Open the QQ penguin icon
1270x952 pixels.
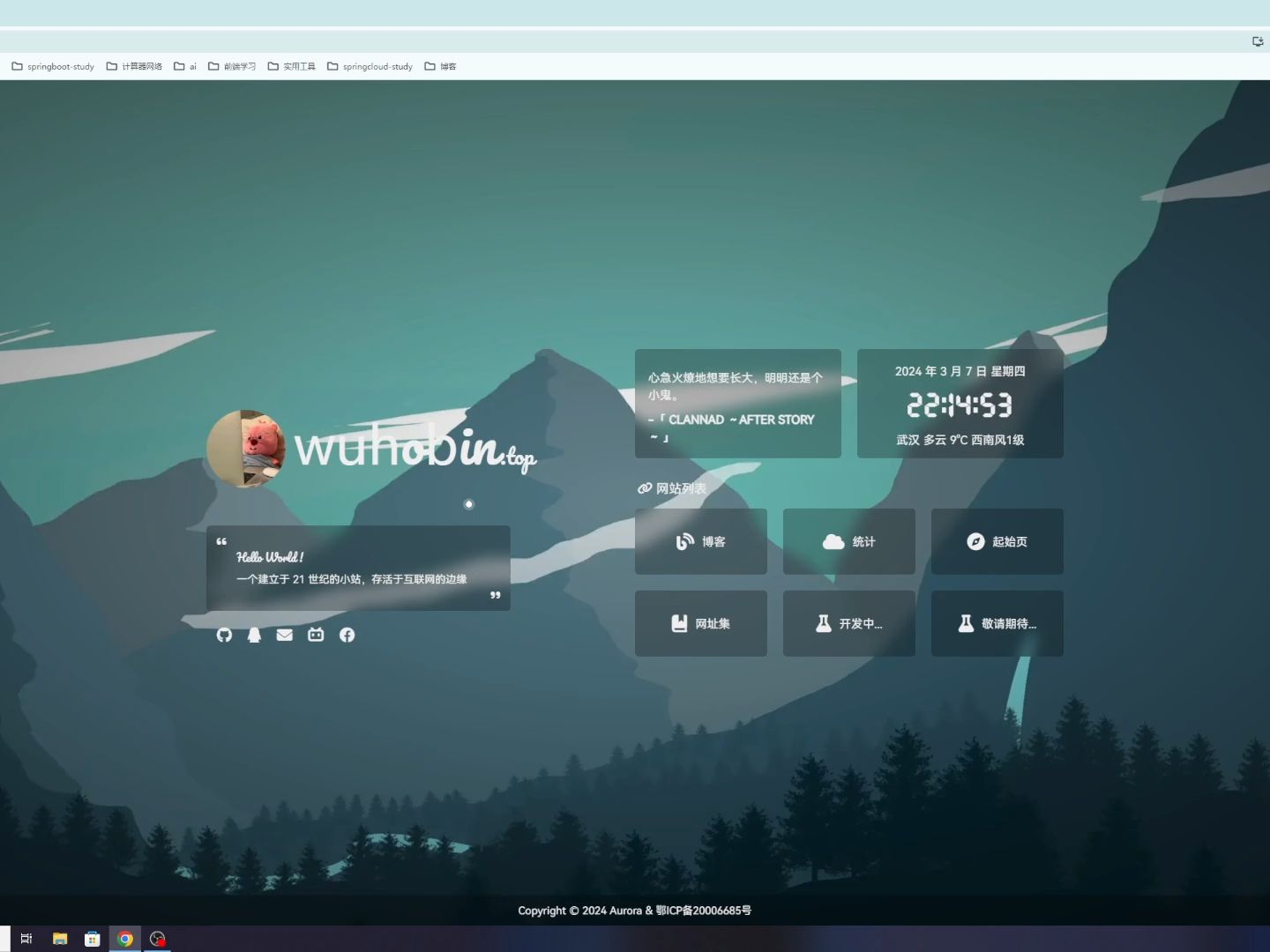[254, 635]
